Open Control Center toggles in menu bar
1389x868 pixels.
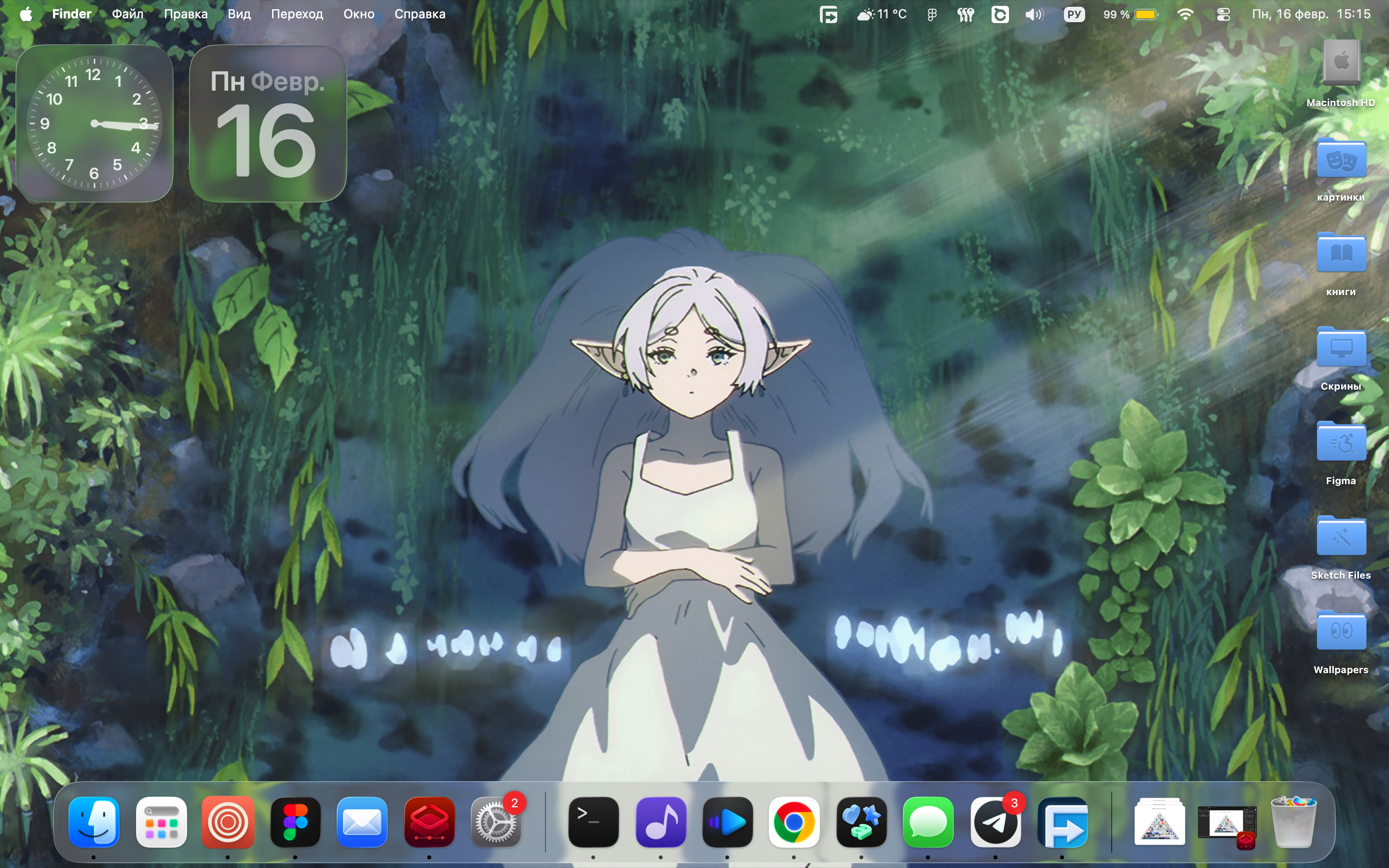(1223, 14)
